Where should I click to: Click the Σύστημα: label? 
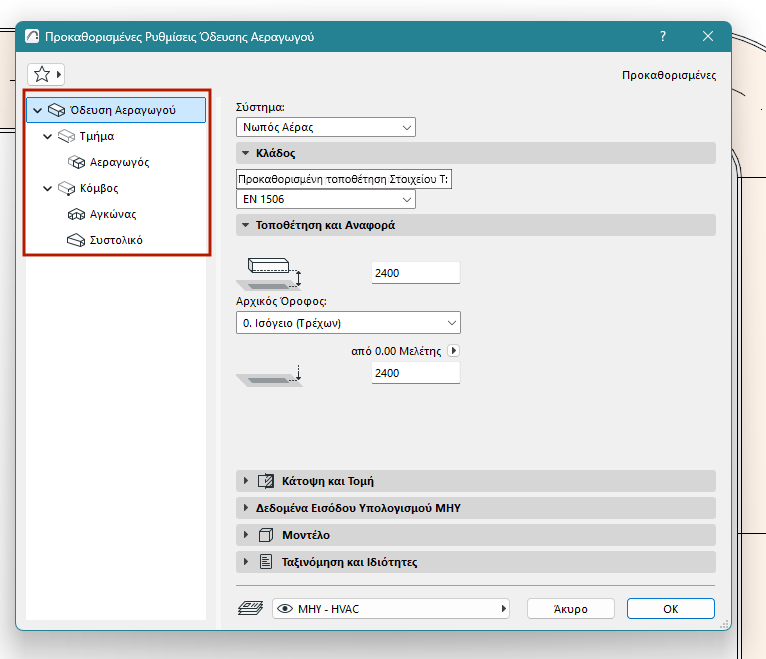point(260,107)
